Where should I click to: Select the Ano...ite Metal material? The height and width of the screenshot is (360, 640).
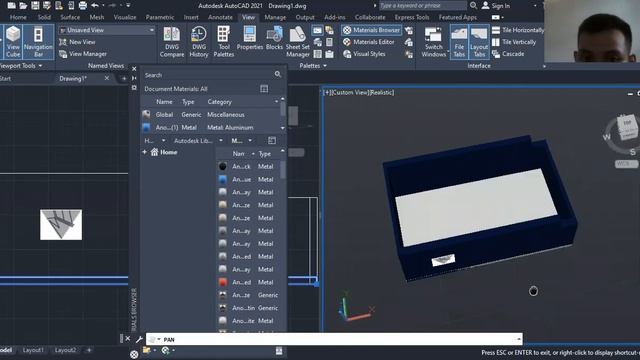tap(248, 321)
